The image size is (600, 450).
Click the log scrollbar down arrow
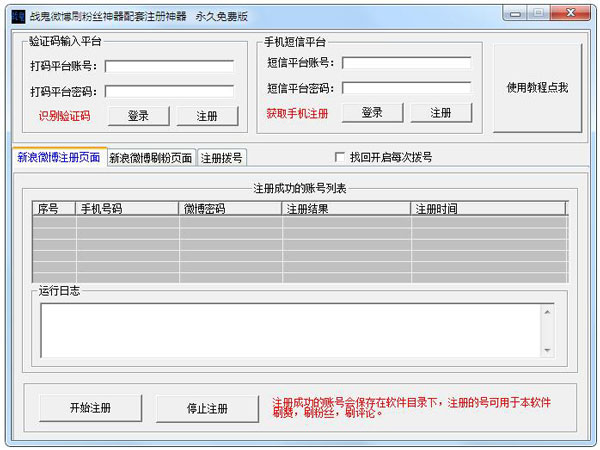click(x=547, y=350)
